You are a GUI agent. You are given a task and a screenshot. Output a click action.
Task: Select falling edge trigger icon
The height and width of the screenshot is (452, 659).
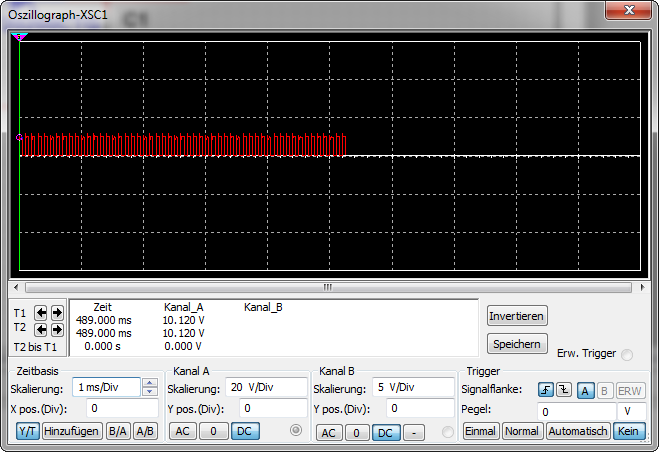[564, 390]
